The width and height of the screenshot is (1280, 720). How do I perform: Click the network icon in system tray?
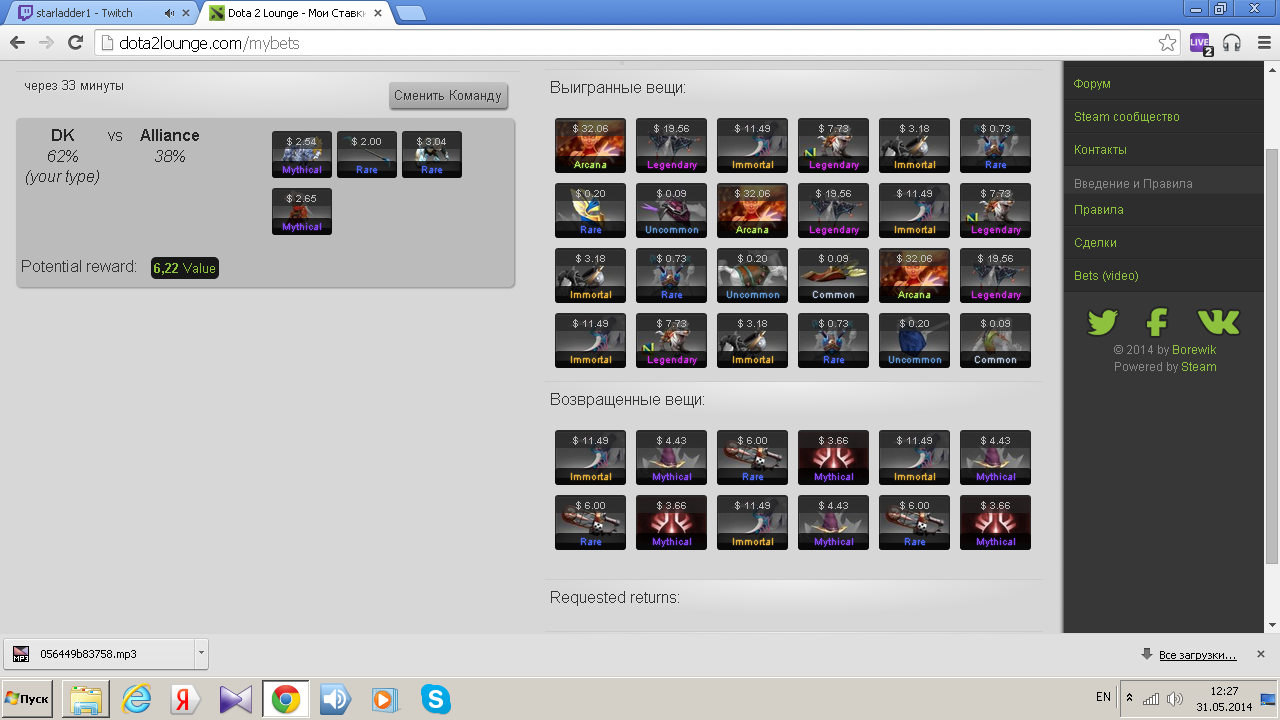tap(1151, 698)
